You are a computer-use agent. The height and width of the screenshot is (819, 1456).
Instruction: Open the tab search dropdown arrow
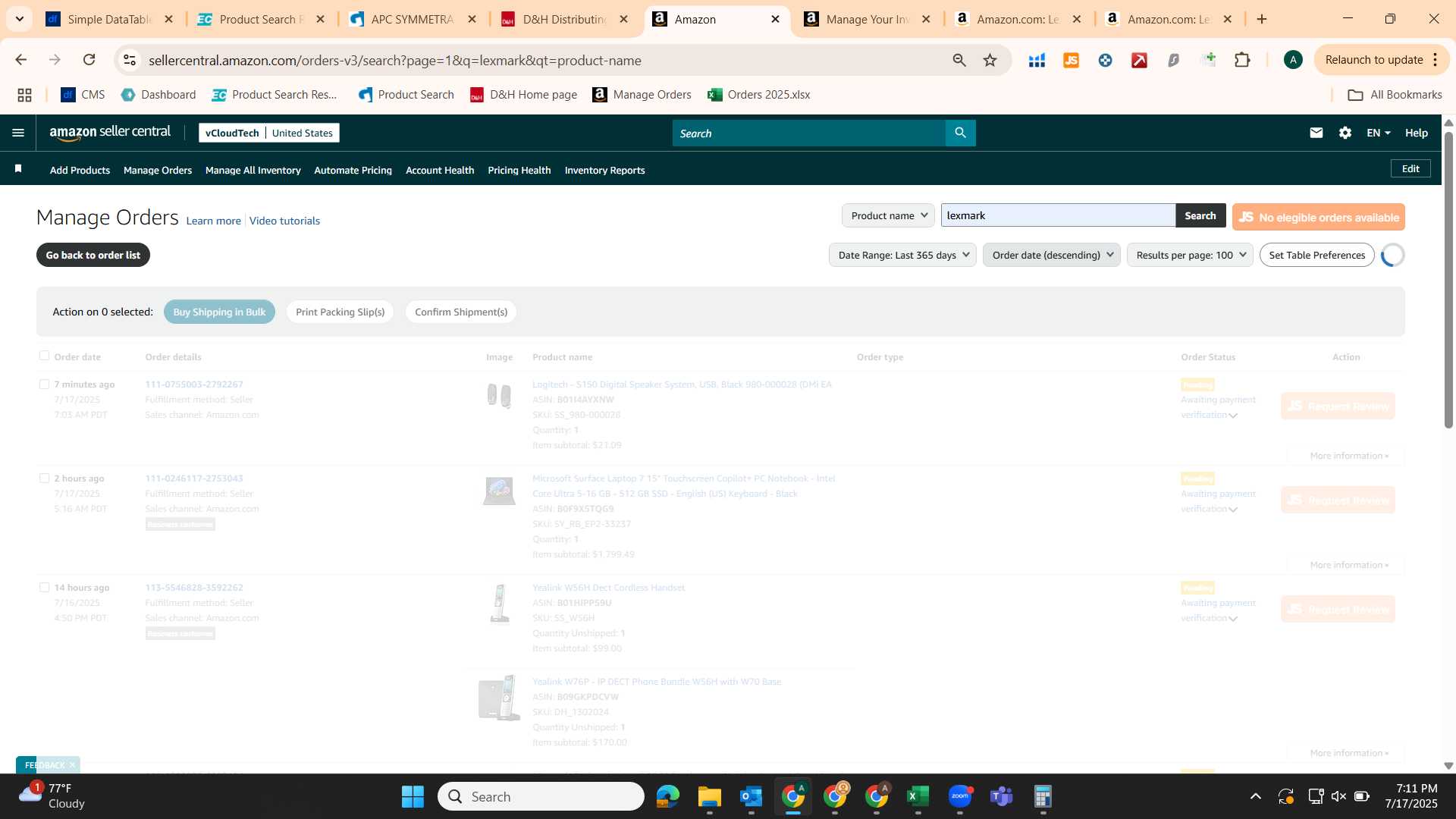[x=20, y=19]
